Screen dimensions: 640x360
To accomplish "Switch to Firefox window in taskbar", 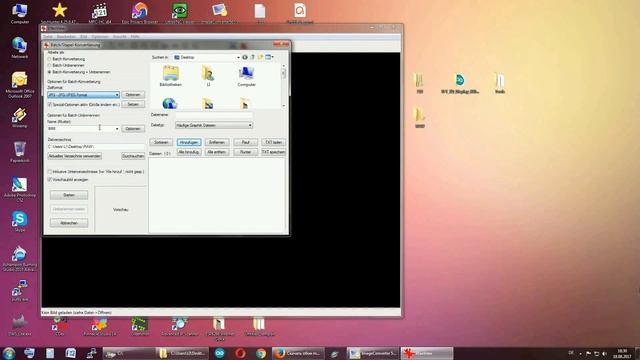I will click(298, 353).
